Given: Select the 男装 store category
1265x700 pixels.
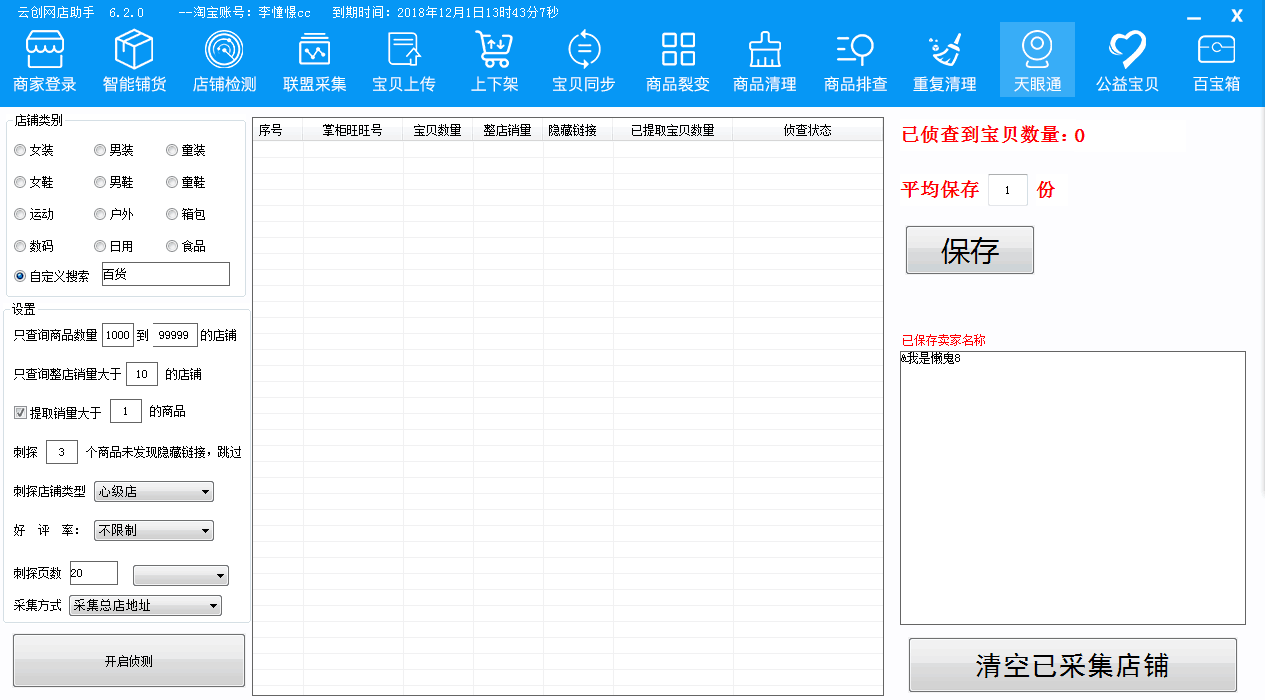Looking at the screenshot, I should 114,150.
